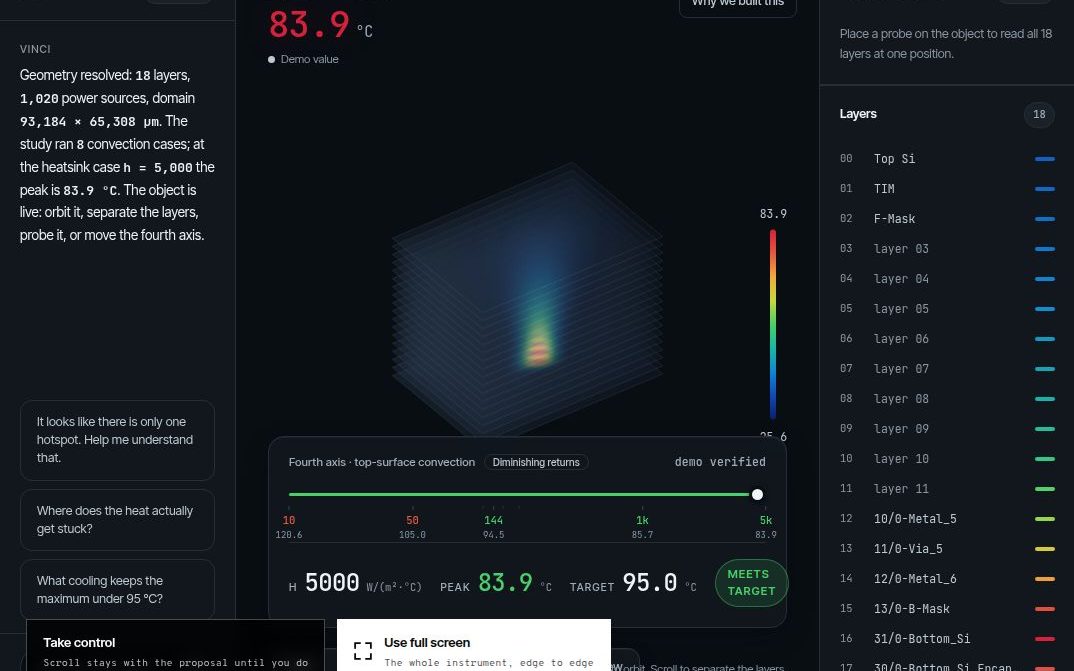Viewport: 1074px width, 671px height.
Task: Select the 1k tick on the convection slider
Action: 642,520
